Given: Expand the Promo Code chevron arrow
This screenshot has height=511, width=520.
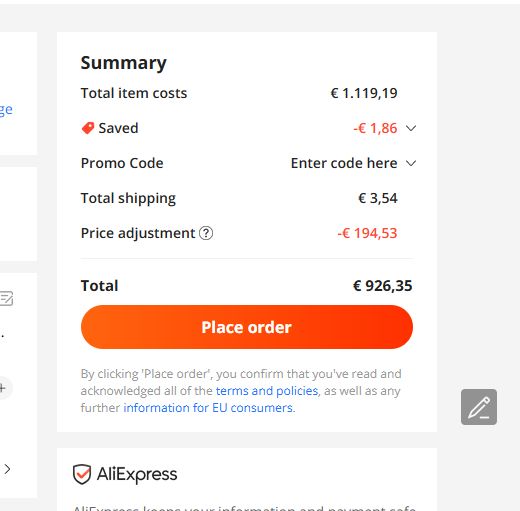Looking at the screenshot, I should [411, 163].
